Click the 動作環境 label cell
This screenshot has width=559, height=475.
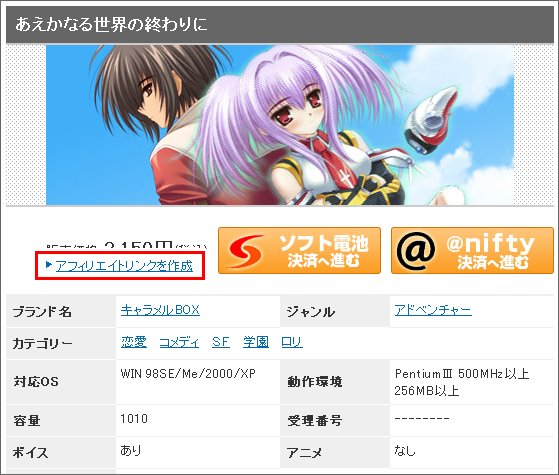pos(335,382)
